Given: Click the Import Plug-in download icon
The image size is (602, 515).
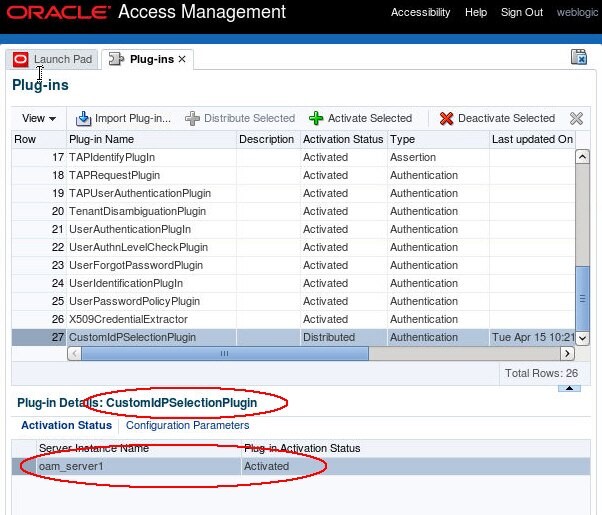Looking at the screenshot, I should pos(83,118).
